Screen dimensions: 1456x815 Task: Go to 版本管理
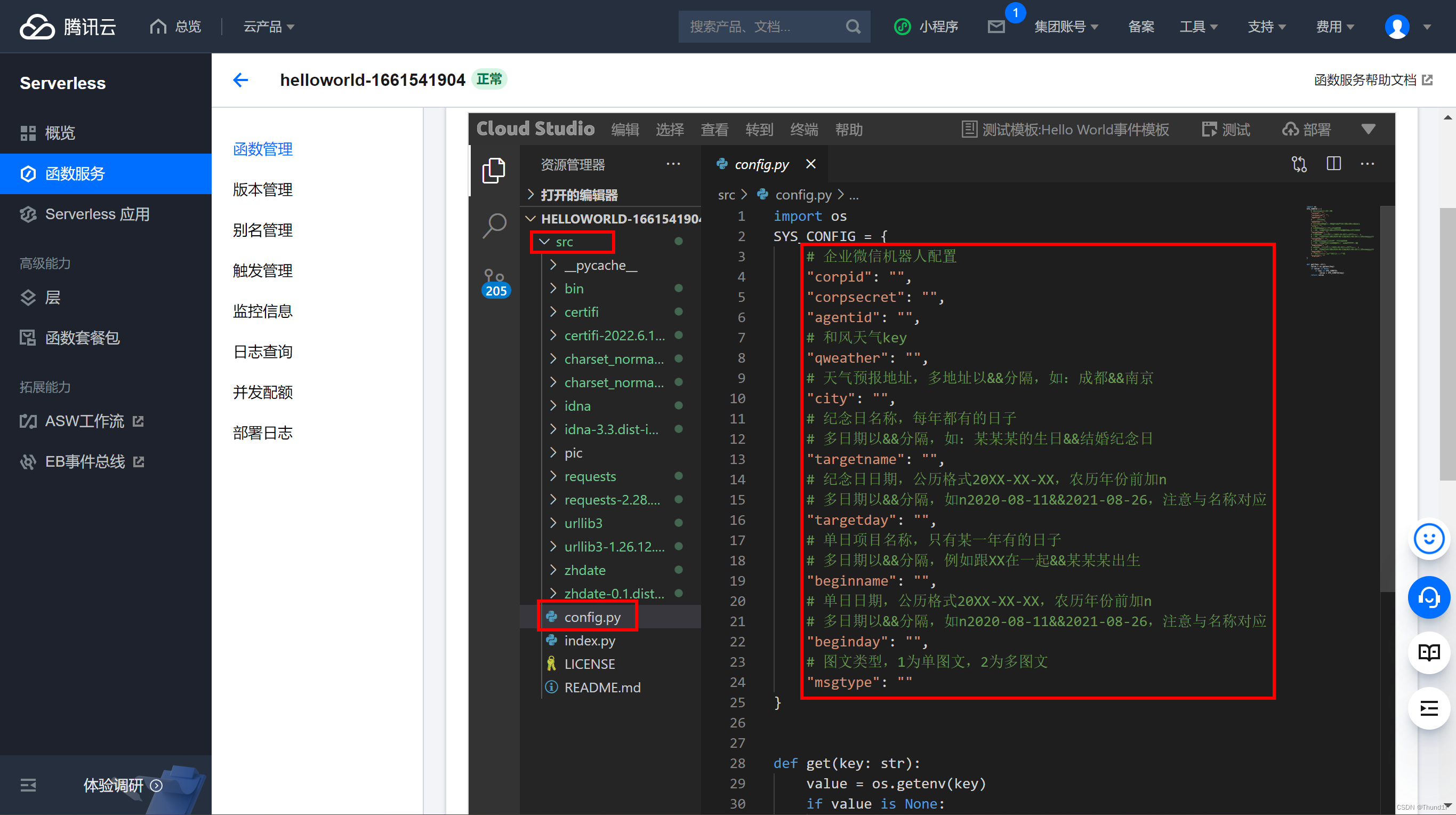tap(263, 189)
